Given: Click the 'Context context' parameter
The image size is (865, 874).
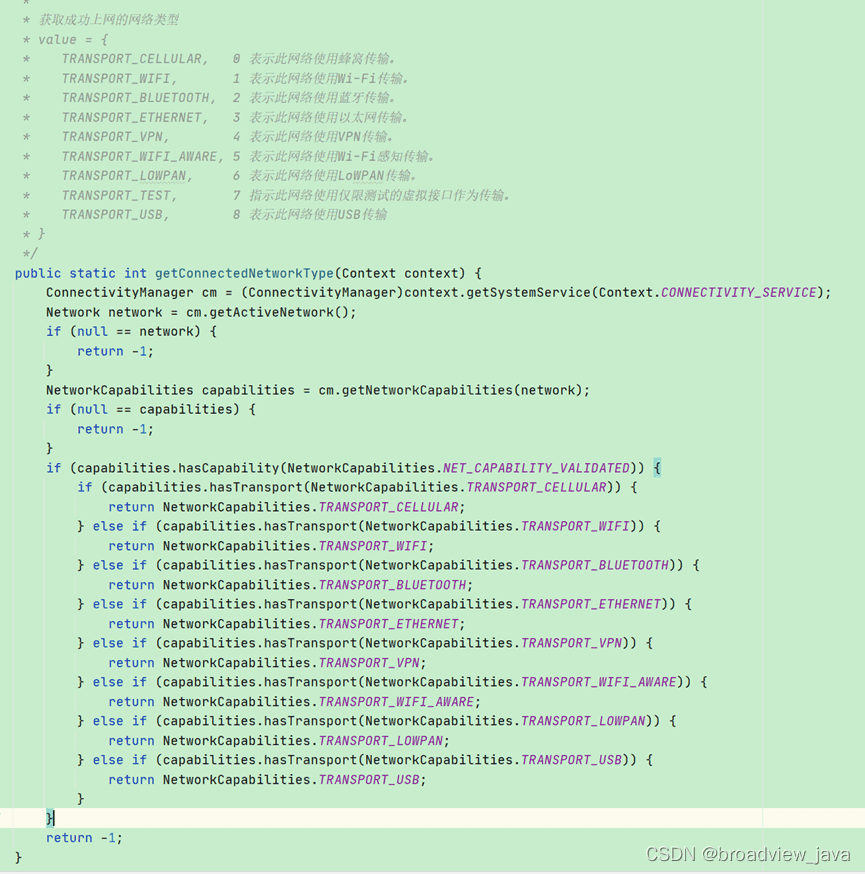Looking at the screenshot, I should (400, 274).
